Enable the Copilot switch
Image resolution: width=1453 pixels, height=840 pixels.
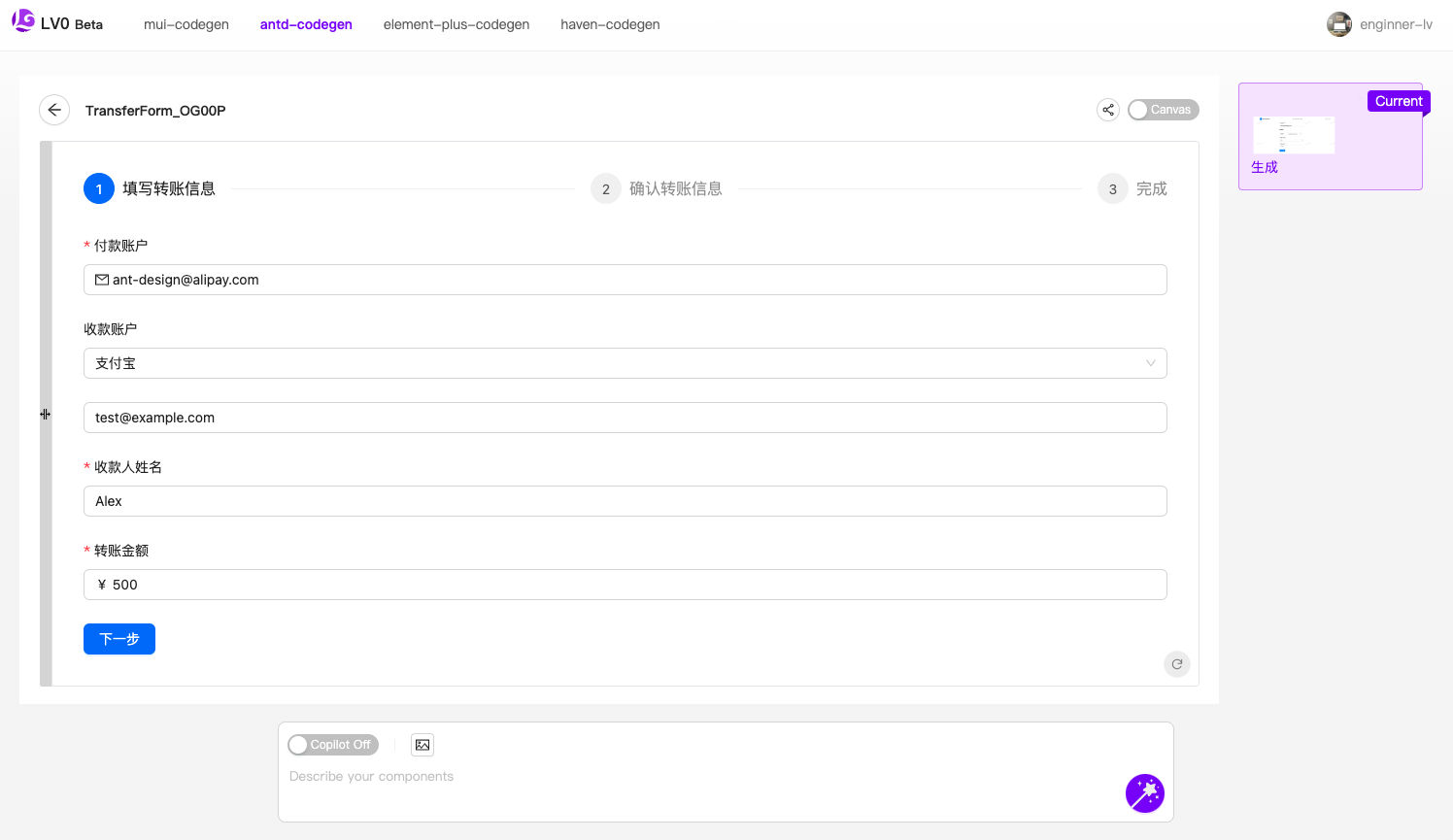333,745
